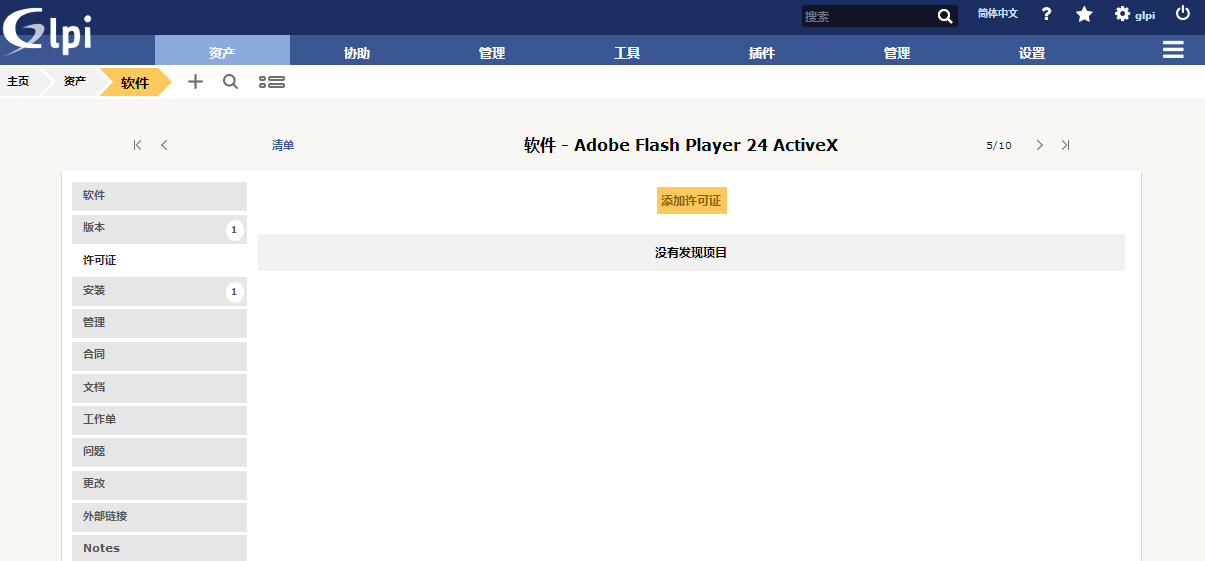The width and height of the screenshot is (1205, 561).
Task: Click the 5/10 record counter
Action: [x=999, y=146]
